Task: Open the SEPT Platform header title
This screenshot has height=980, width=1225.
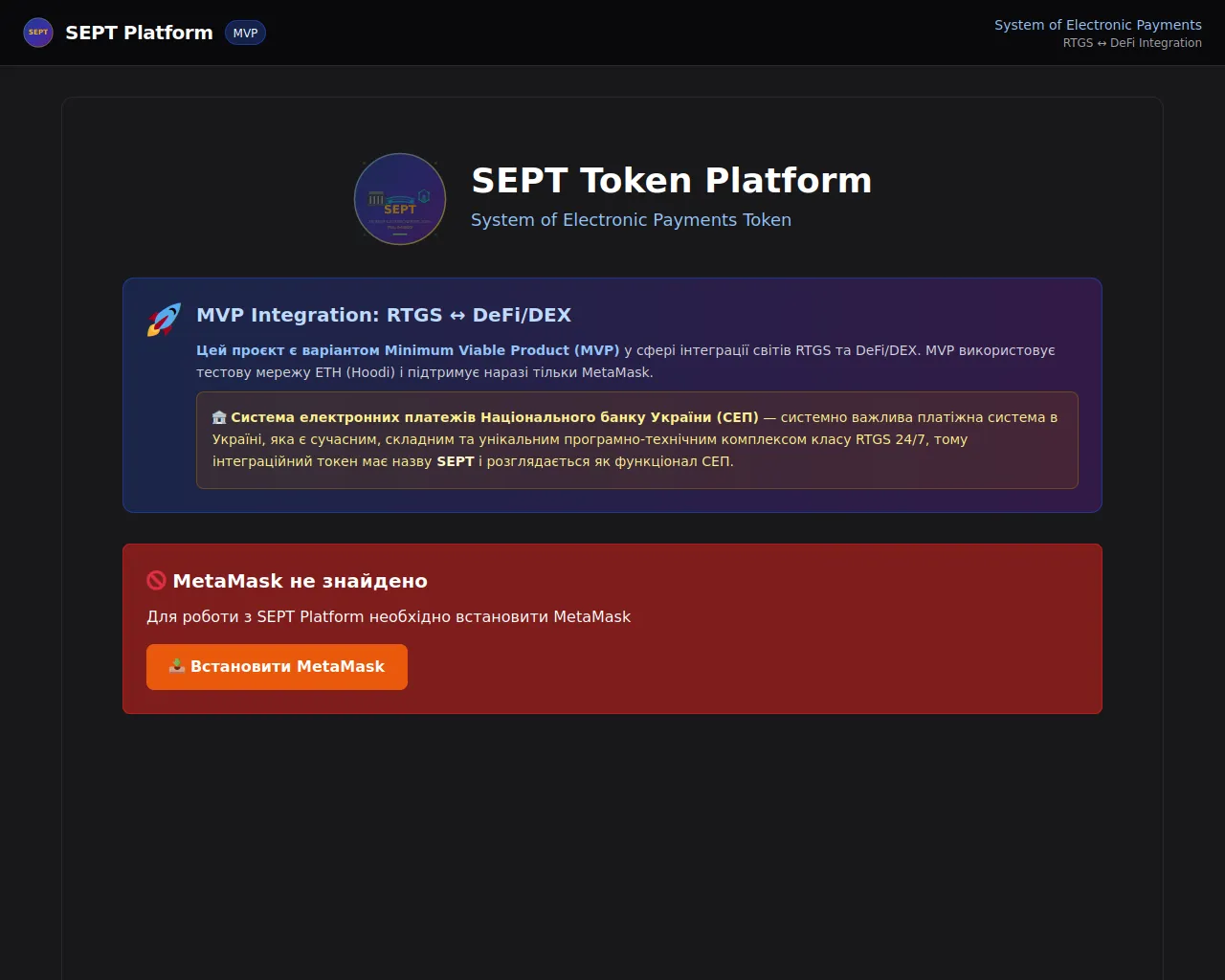Action: point(139,33)
